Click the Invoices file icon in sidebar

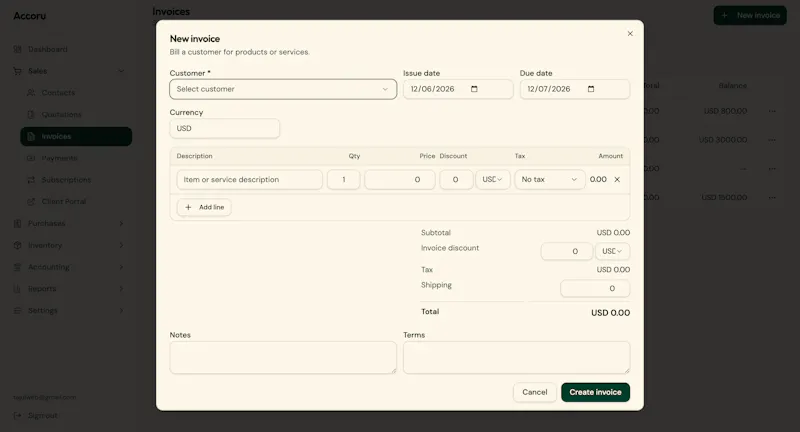[x=31, y=137]
